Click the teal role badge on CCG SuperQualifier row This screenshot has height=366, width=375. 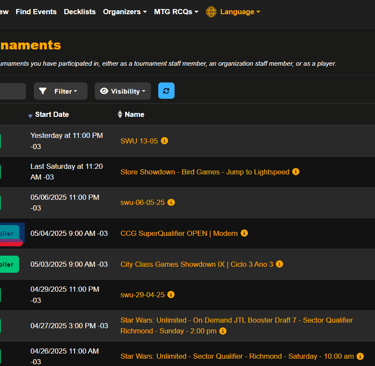coord(10,233)
